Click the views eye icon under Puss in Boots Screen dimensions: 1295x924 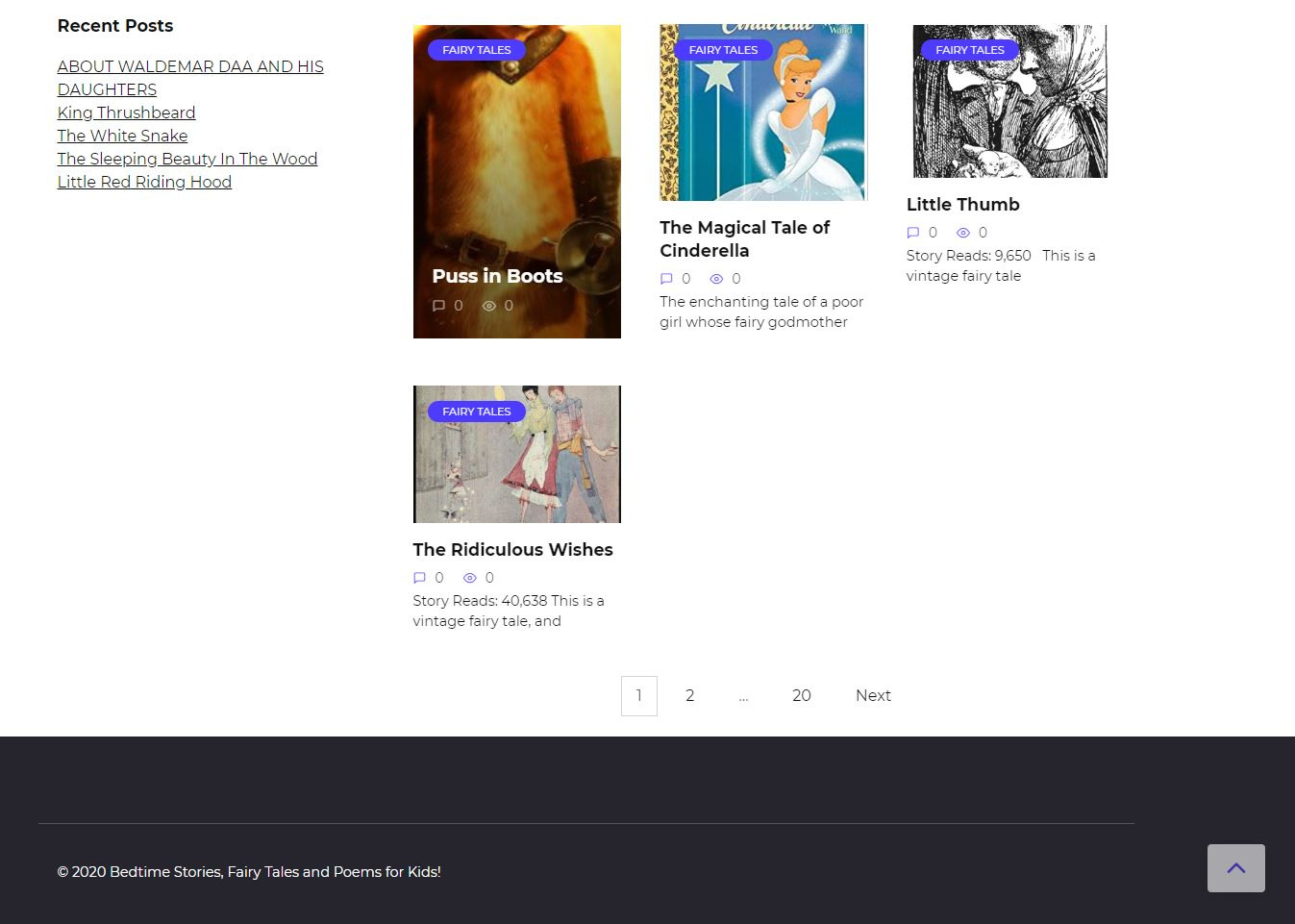coord(488,306)
